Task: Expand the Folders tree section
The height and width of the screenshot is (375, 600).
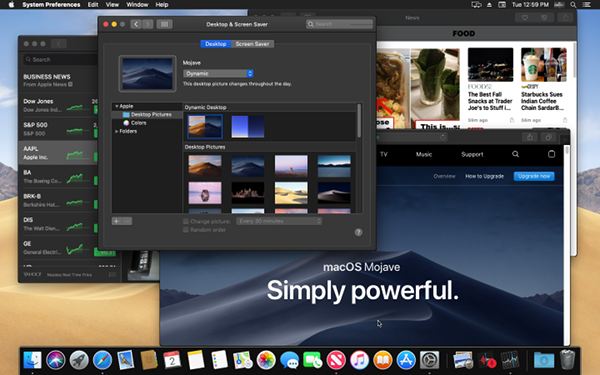Action: [x=116, y=131]
